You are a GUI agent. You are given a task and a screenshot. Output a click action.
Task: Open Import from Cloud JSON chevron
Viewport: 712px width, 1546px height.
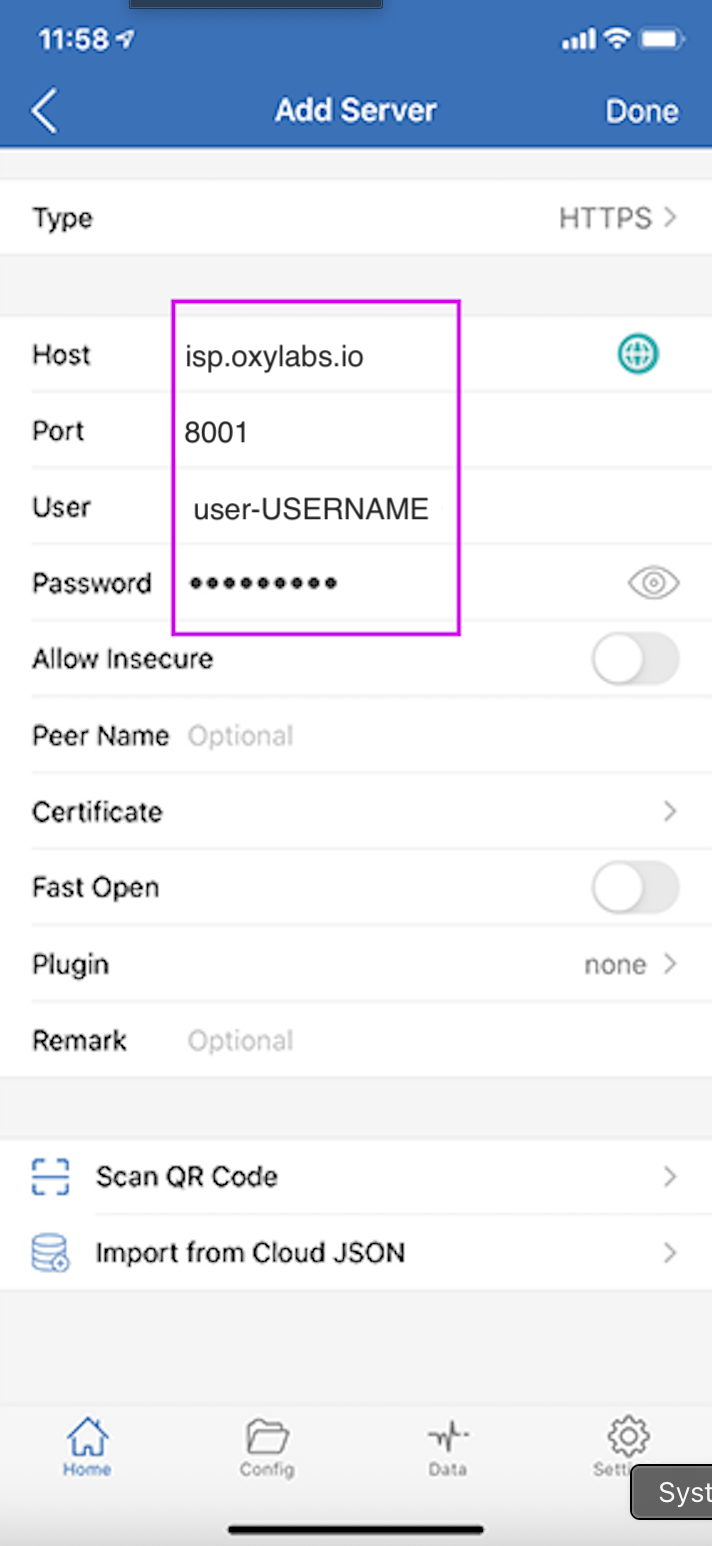670,1253
